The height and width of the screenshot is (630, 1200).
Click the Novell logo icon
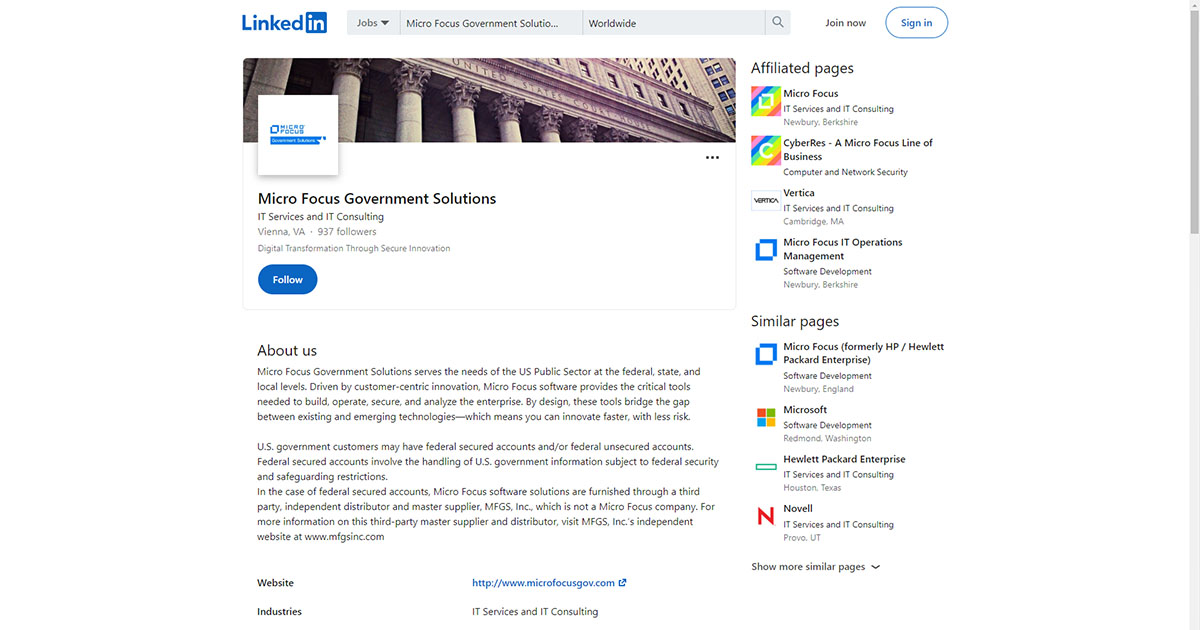766,516
